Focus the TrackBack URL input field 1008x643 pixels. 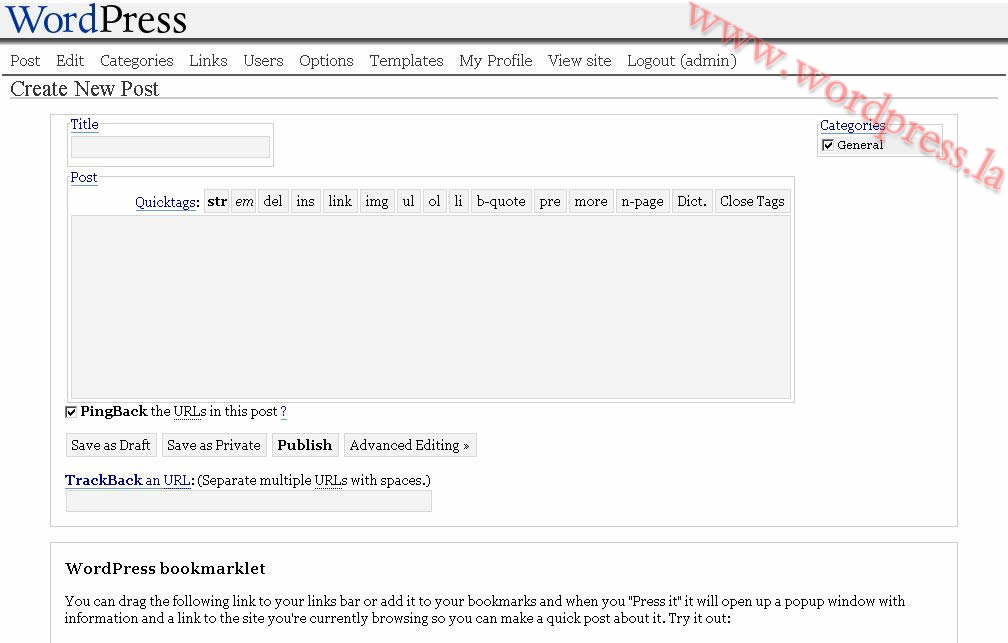point(249,502)
